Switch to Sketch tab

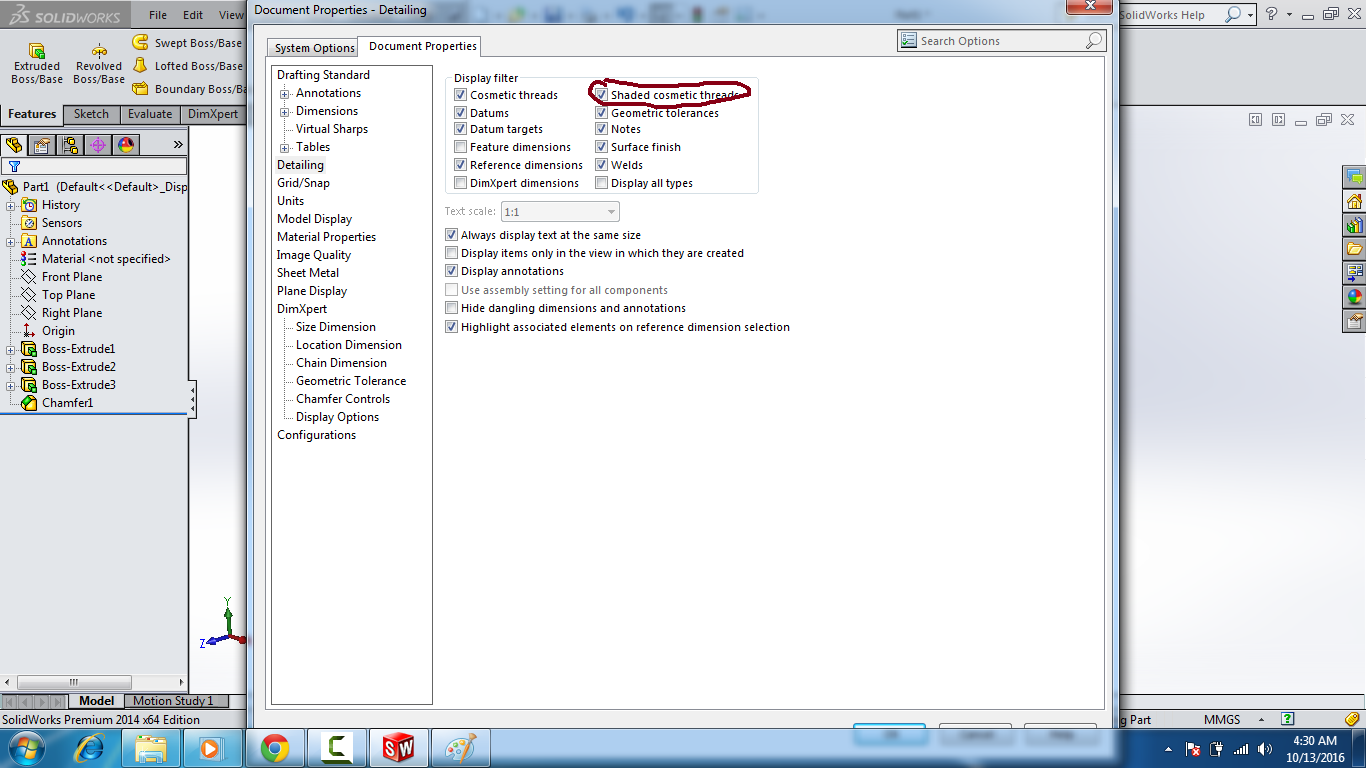[x=91, y=114]
